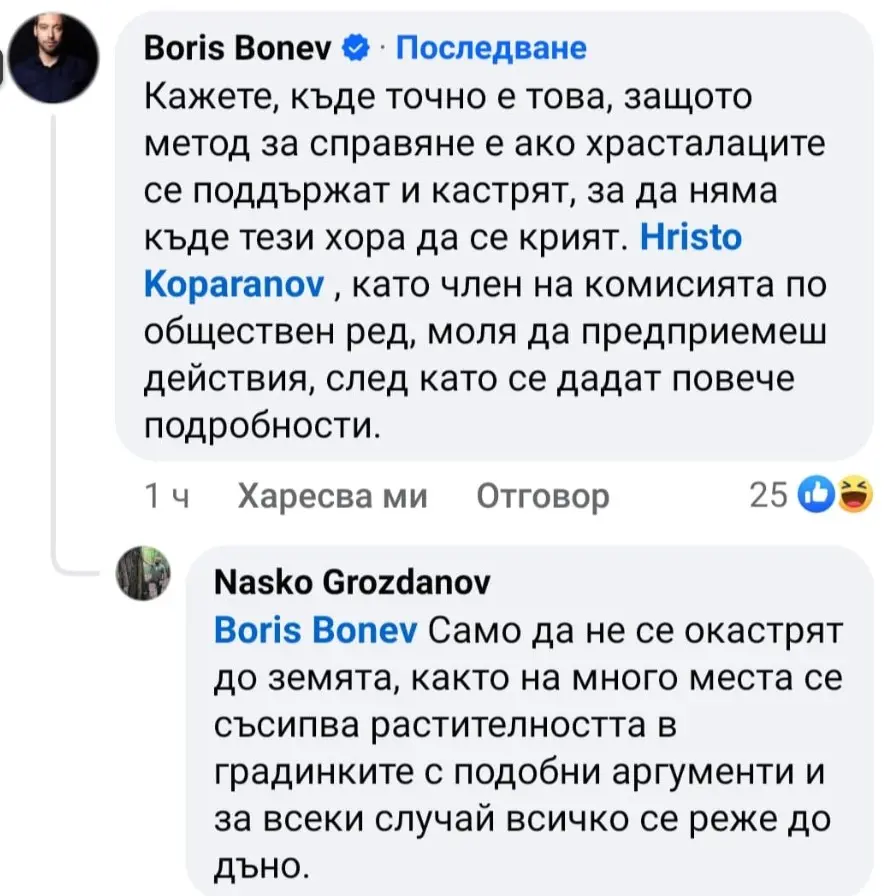Click the 1 ч comment timestamp

[168, 496]
